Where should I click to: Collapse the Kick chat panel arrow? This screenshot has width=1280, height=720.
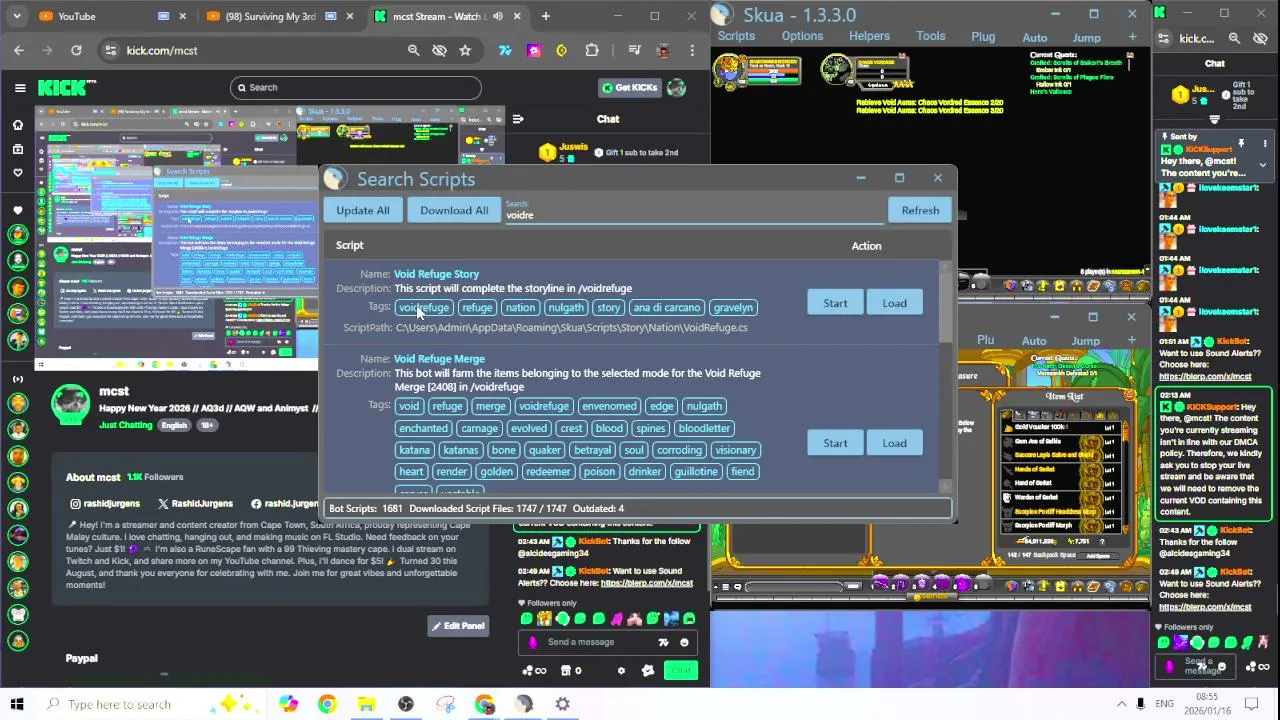(518, 119)
